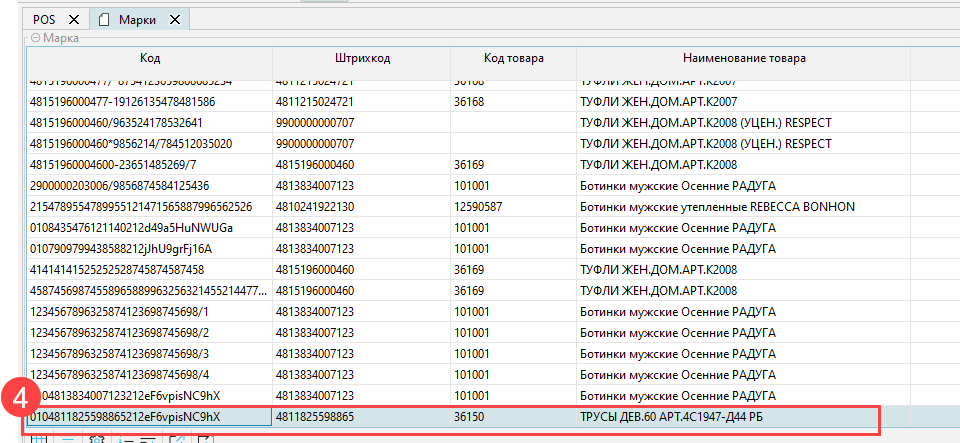Select the Ботинки мужские утепленные REBECCA BONHON row
The image size is (960, 443).
(716, 207)
